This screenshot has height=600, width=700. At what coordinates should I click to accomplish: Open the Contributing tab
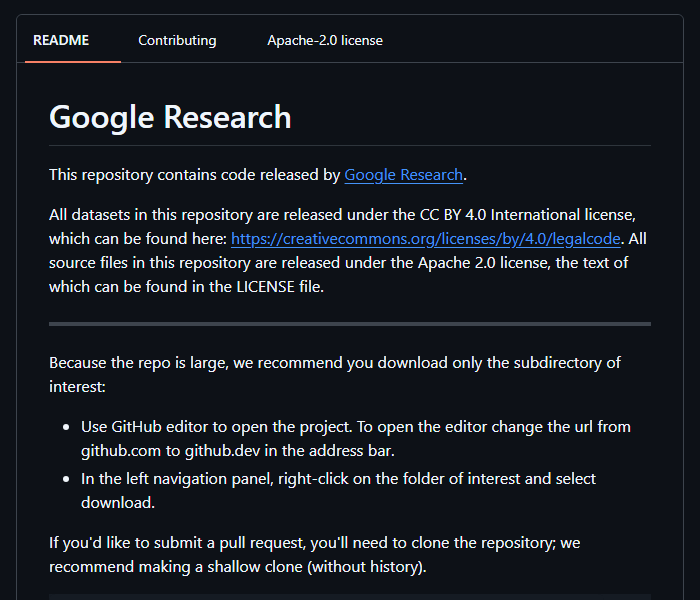177,40
